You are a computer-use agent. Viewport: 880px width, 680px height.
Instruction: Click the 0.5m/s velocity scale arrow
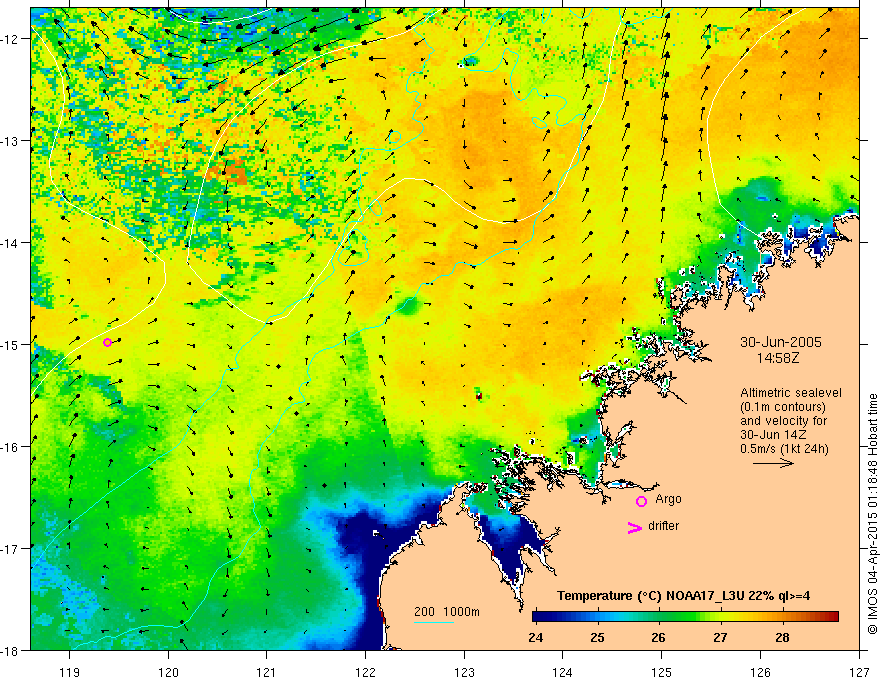[773, 463]
